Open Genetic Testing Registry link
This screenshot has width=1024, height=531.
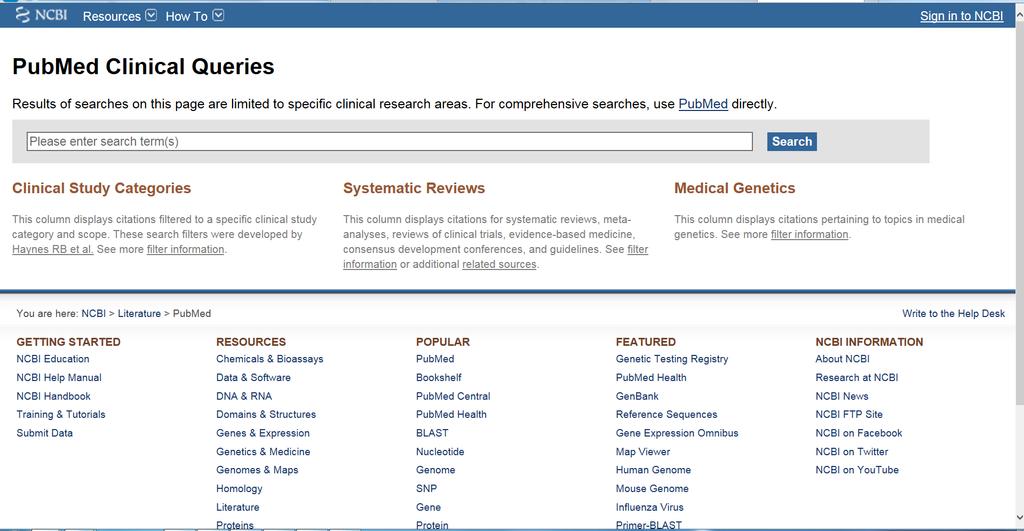[672, 359]
